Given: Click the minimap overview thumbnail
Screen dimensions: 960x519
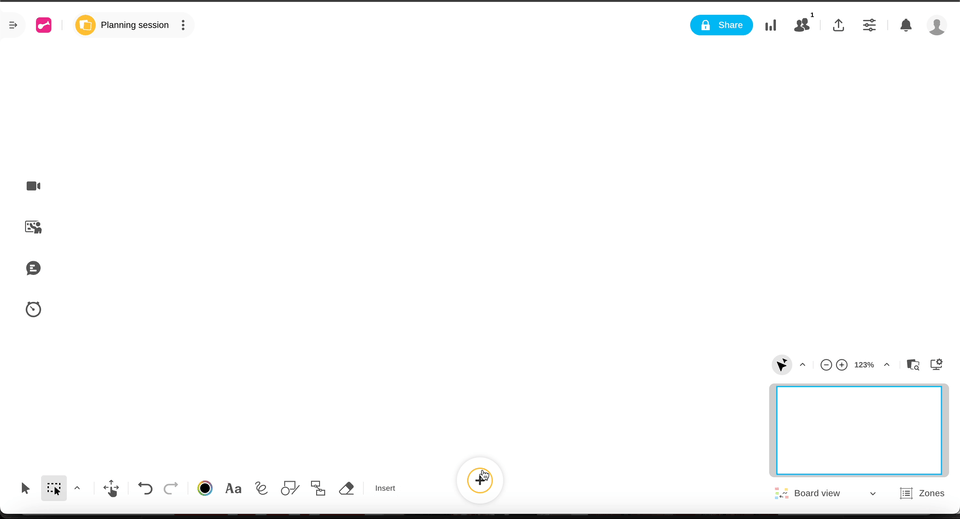Looking at the screenshot, I should (859, 430).
